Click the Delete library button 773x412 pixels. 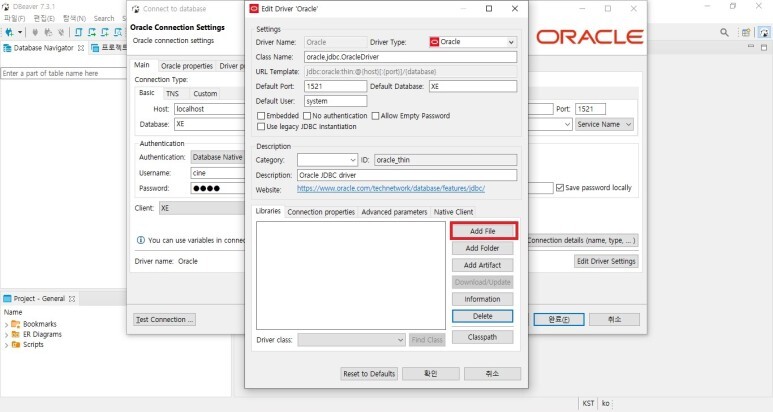[483, 316]
